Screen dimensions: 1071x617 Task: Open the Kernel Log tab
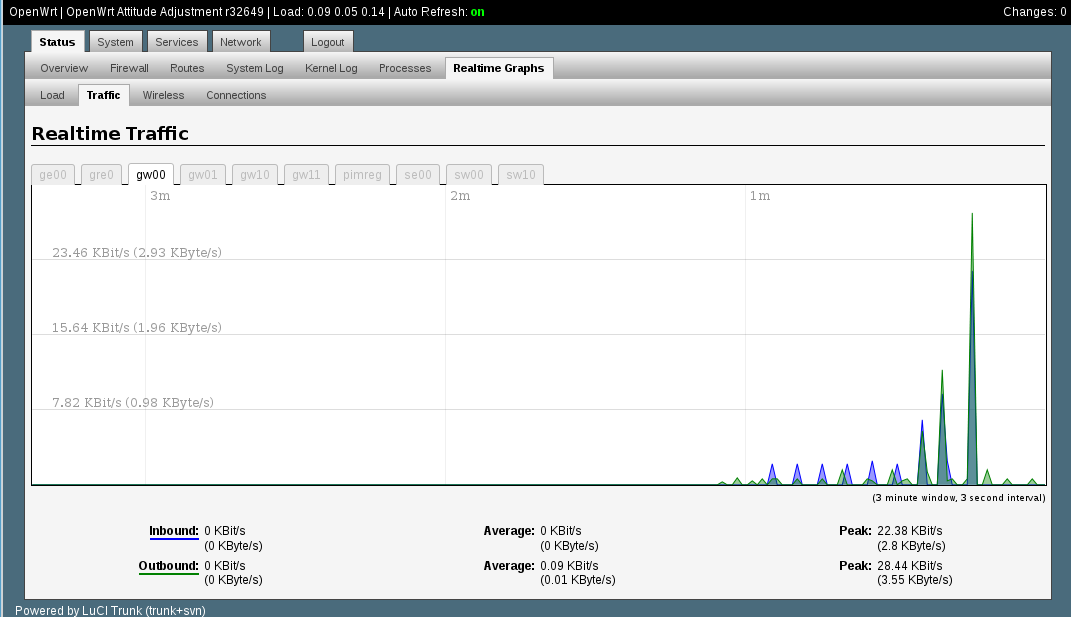click(331, 68)
